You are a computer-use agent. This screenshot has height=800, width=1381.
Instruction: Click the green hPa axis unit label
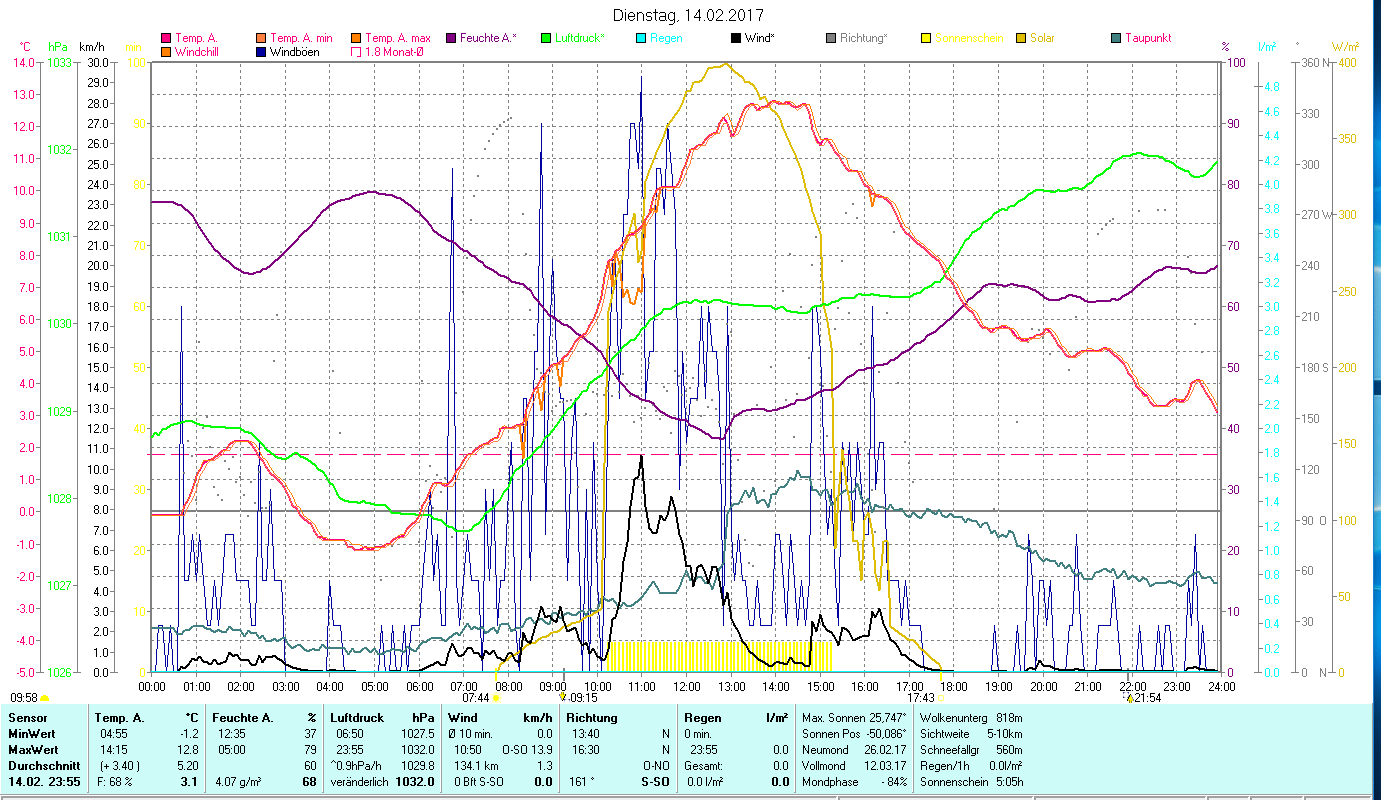(x=58, y=47)
